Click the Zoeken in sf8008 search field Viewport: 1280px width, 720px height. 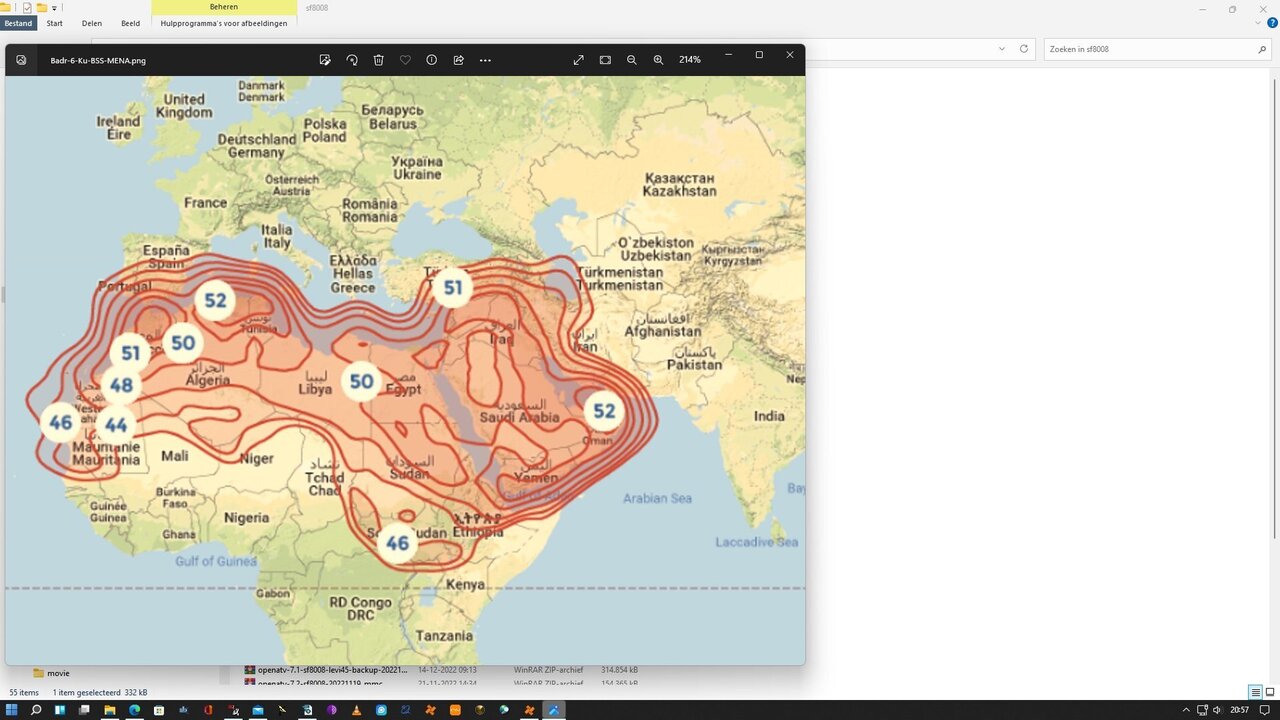(x=1150, y=49)
